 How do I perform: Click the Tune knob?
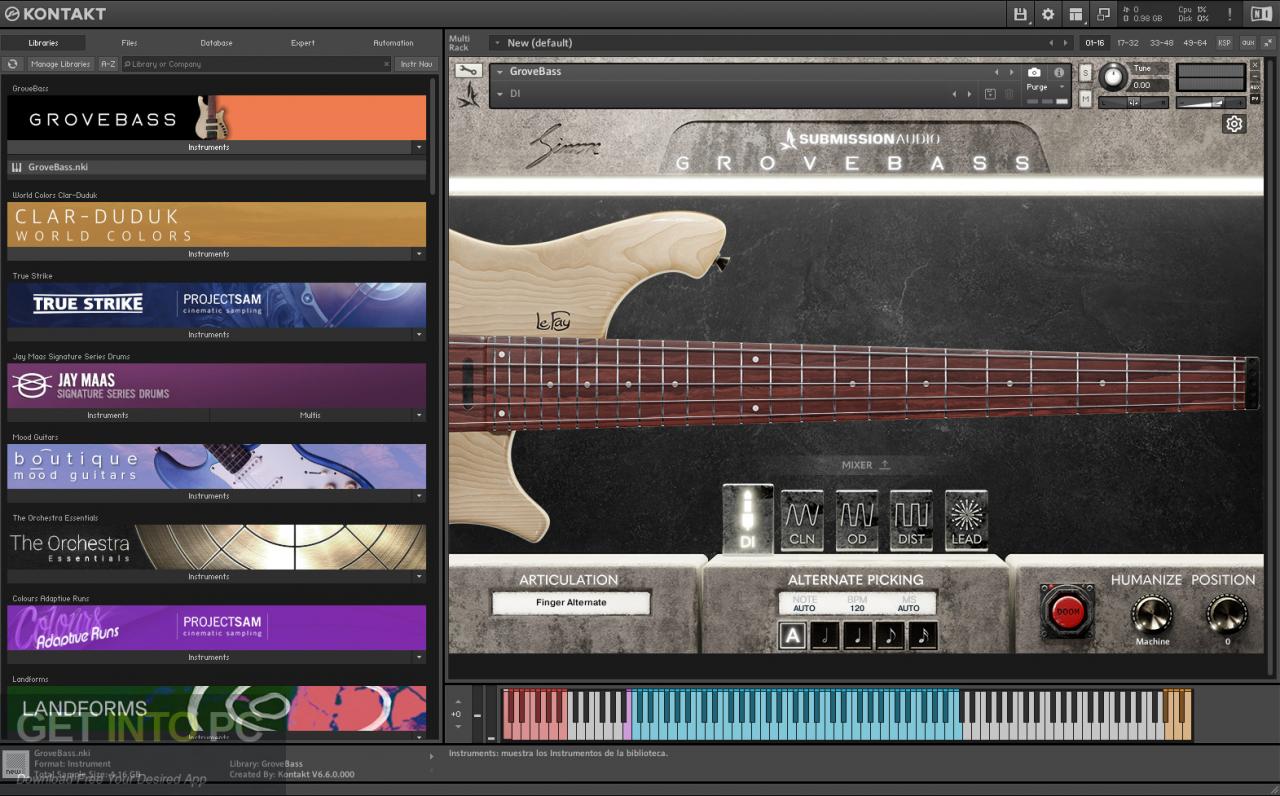point(1112,77)
